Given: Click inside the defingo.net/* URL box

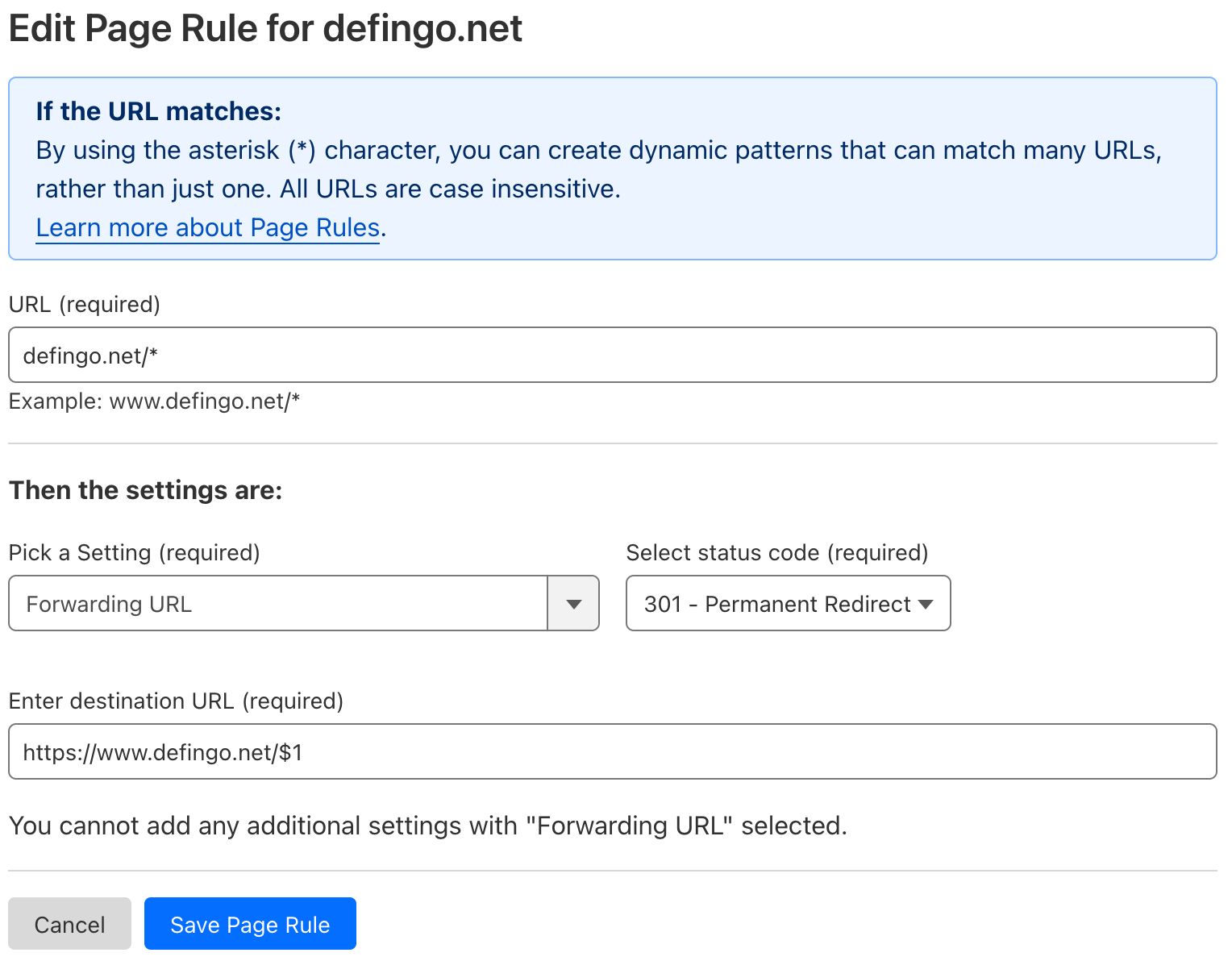Looking at the screenshot, I should (x=611, y=355).
